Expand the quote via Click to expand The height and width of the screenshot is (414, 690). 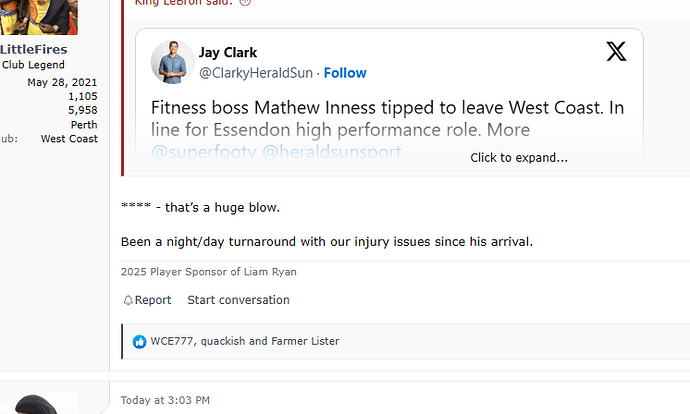click(519, 158)
